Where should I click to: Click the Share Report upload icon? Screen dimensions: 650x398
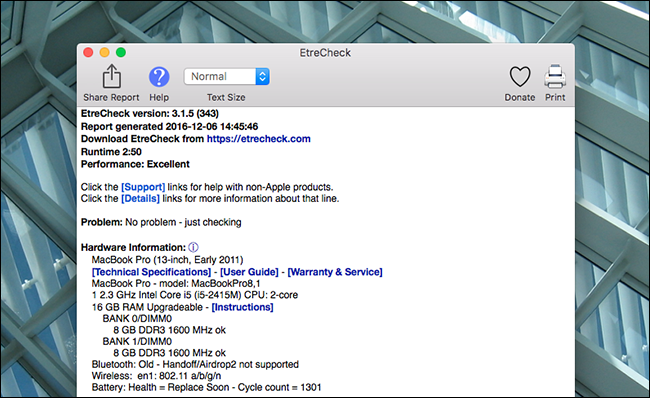(112, 76)
